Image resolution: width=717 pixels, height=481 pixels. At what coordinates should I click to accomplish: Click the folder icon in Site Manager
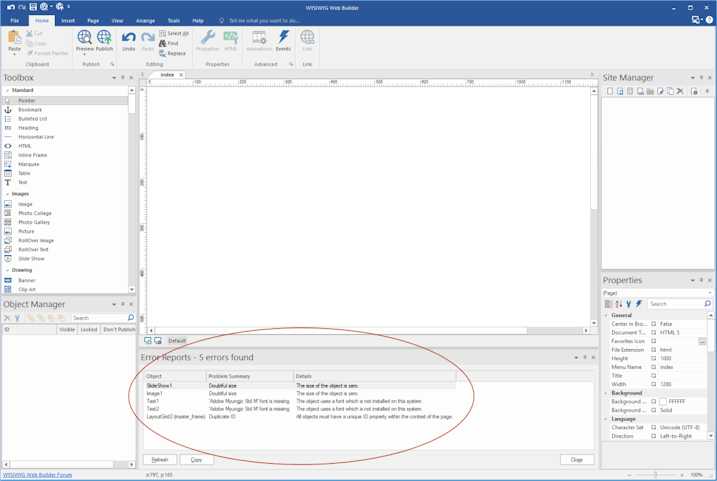click(650, 91)
